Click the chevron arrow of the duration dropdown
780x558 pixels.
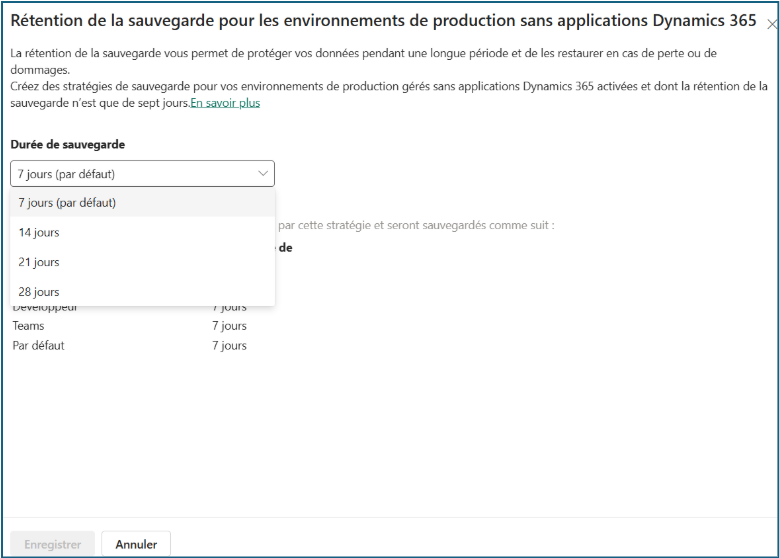point(263,174)
